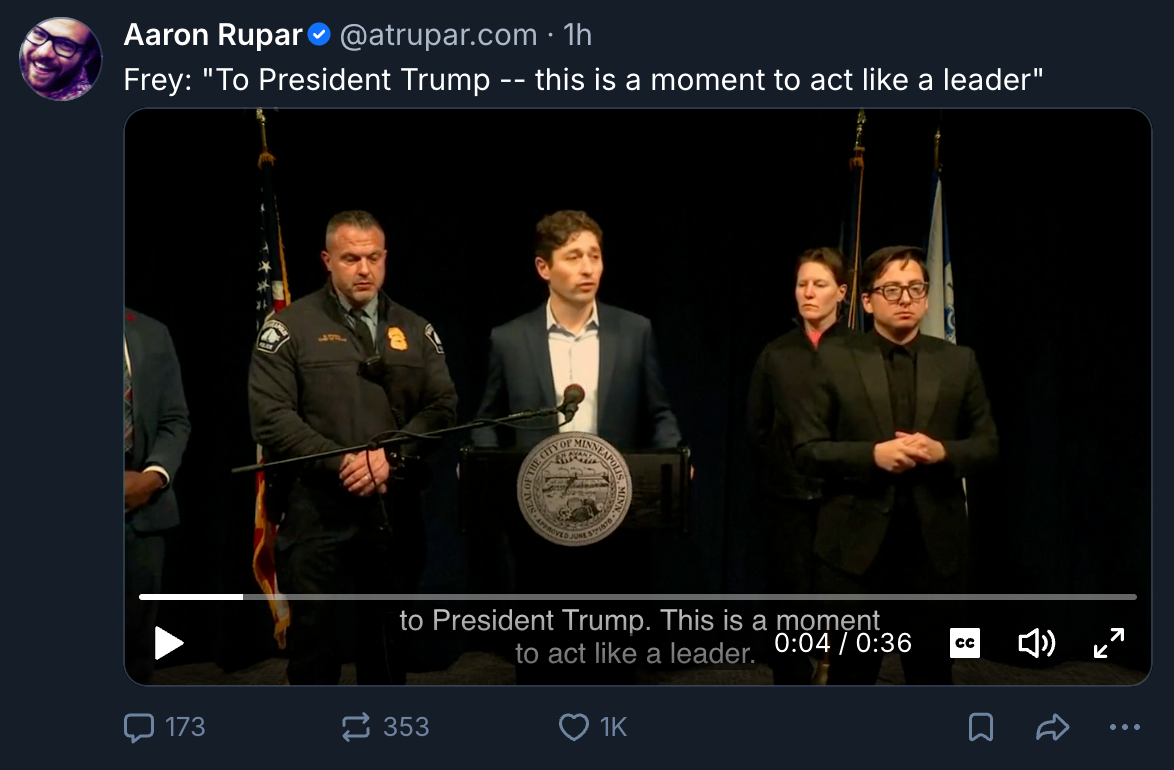Screen dimensions: 1174x770
Task: Click the 0:04 / 0:36 time display
Action: pos(843,643)
